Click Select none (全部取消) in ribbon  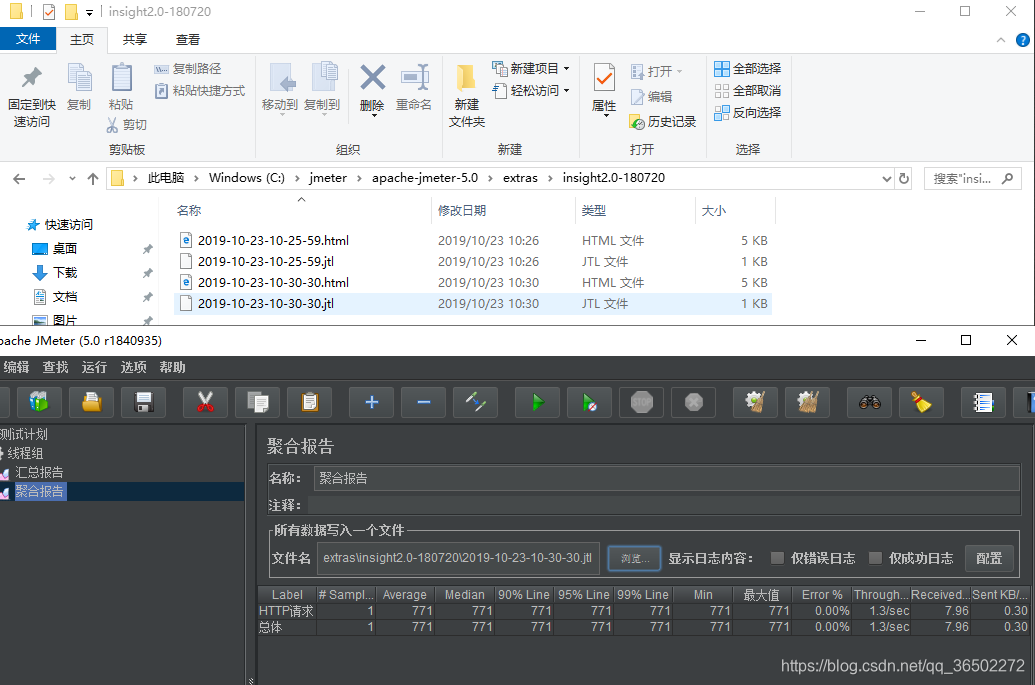(748, 90)
